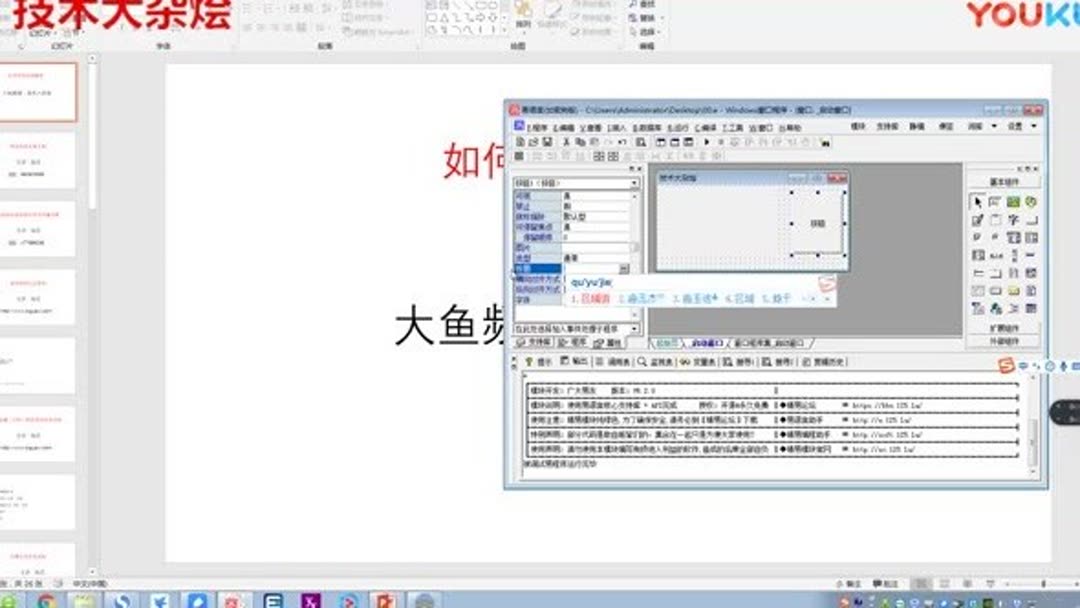Select the pointer tool in 基本组件 panel
Viewport: 1080px width, 608px height.
tap(976, 200)
